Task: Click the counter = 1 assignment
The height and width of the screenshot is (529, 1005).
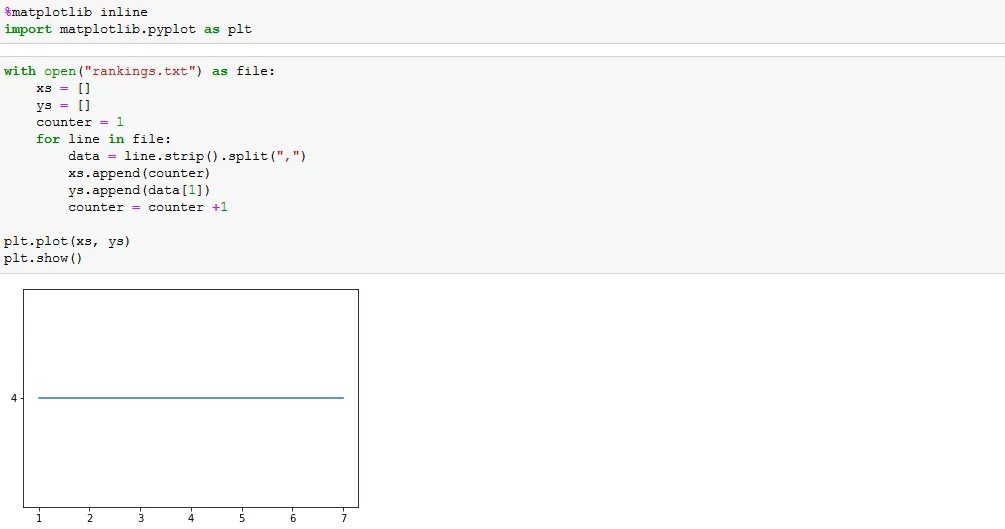Action: [79, 122]
